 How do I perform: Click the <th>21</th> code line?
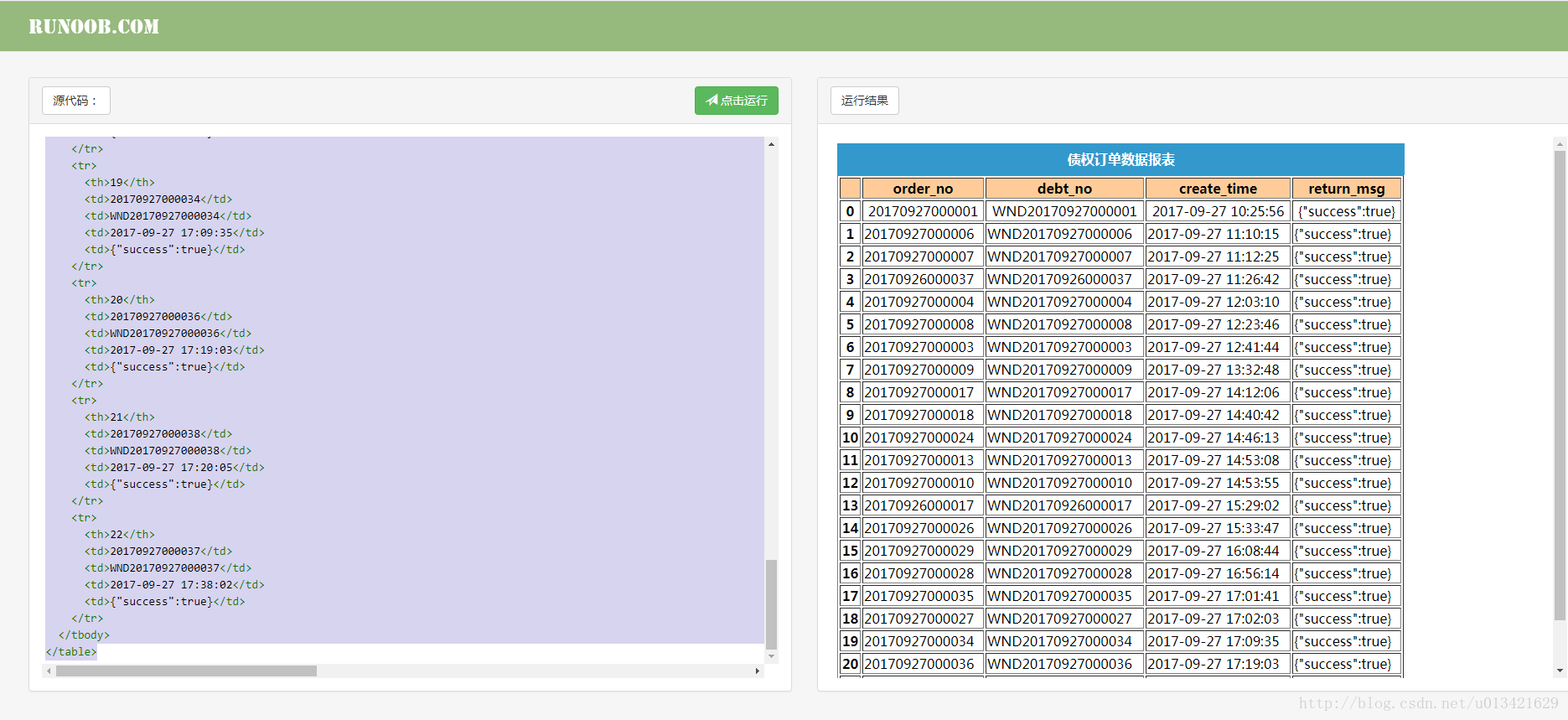119,417
